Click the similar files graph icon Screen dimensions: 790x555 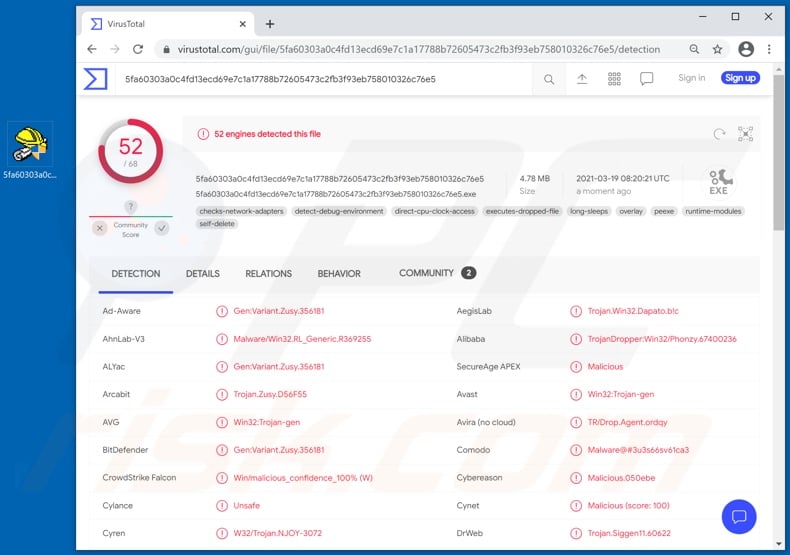pyautogui.click(x=745, y=134)
